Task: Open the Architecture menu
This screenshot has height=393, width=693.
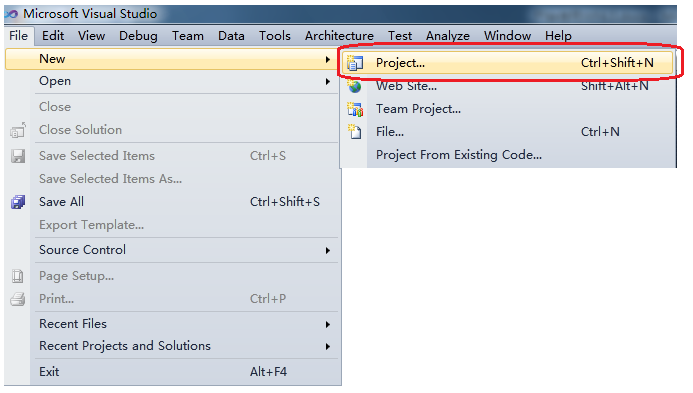Action: (339, 36)
